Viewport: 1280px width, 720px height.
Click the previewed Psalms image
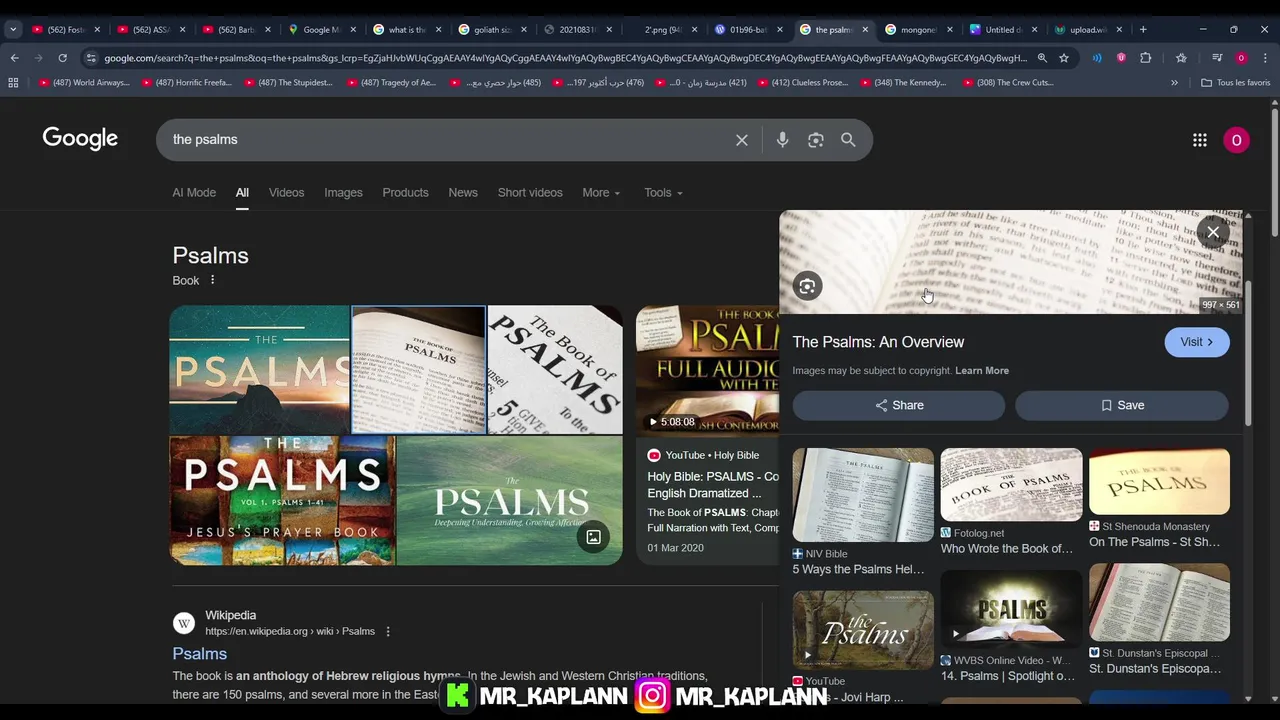tap(1010, 262)
